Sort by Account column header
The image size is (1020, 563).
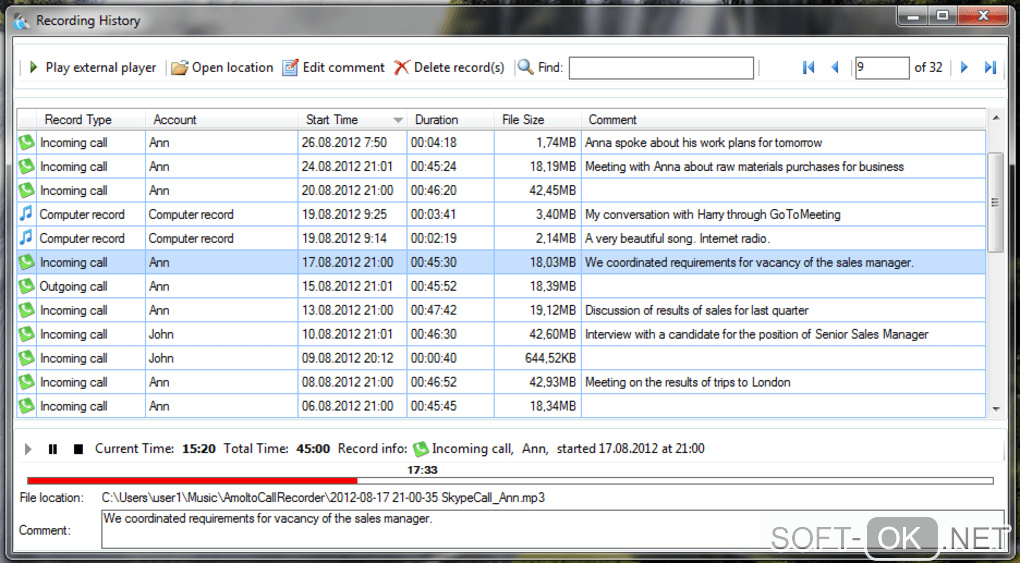pos(222,120)
